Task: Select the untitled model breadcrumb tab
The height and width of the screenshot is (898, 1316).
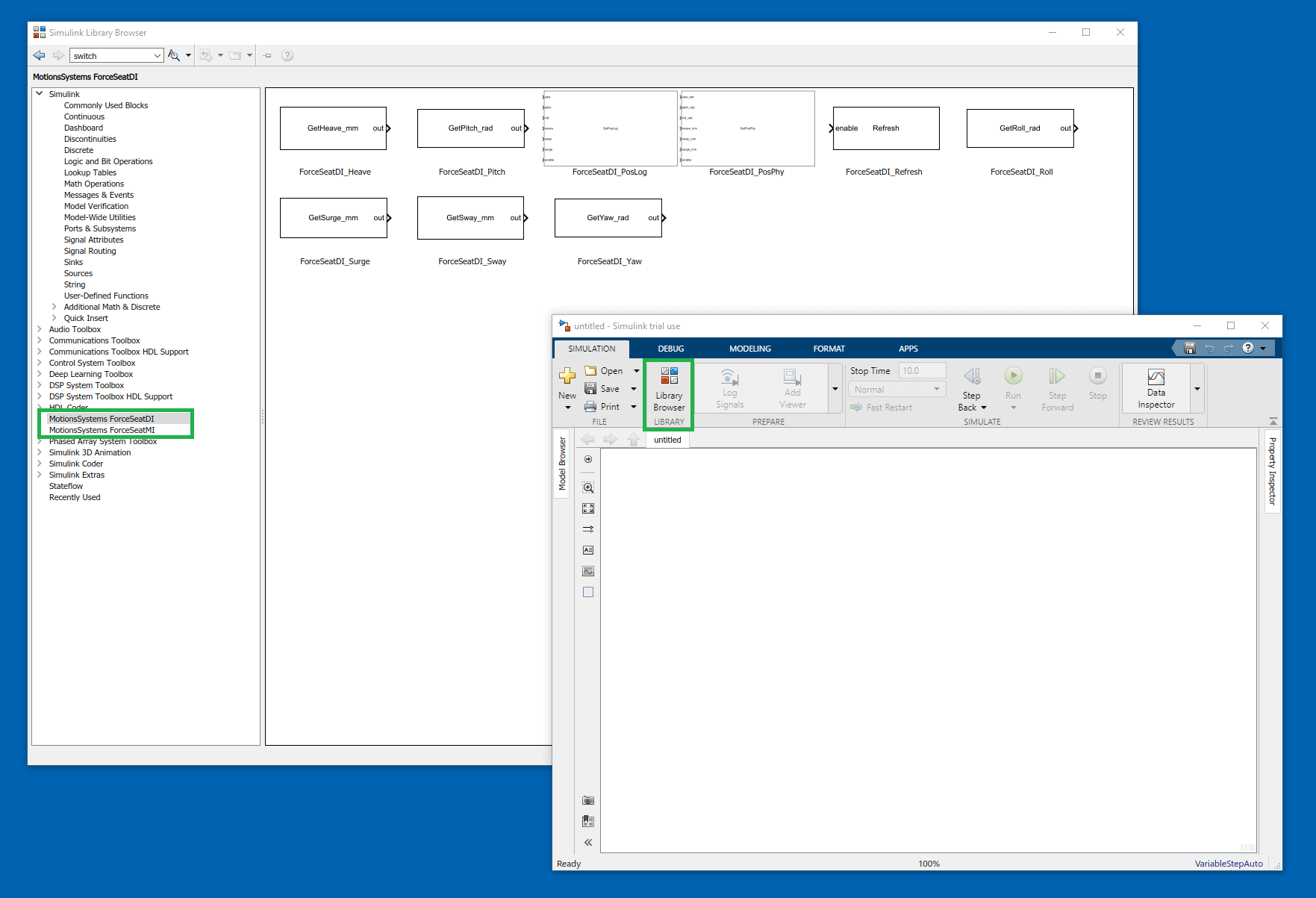Action: [x=667, y=440]
